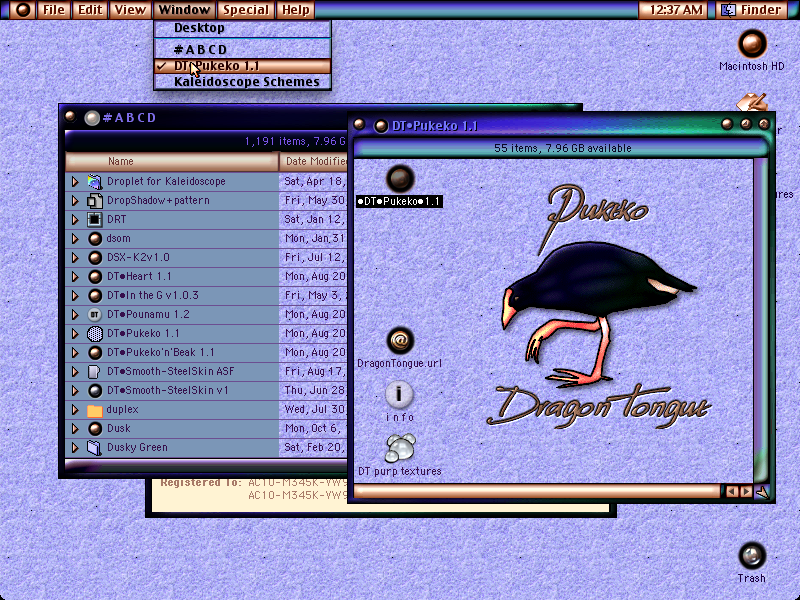Expand the dsom row

[x=75, y=238]
